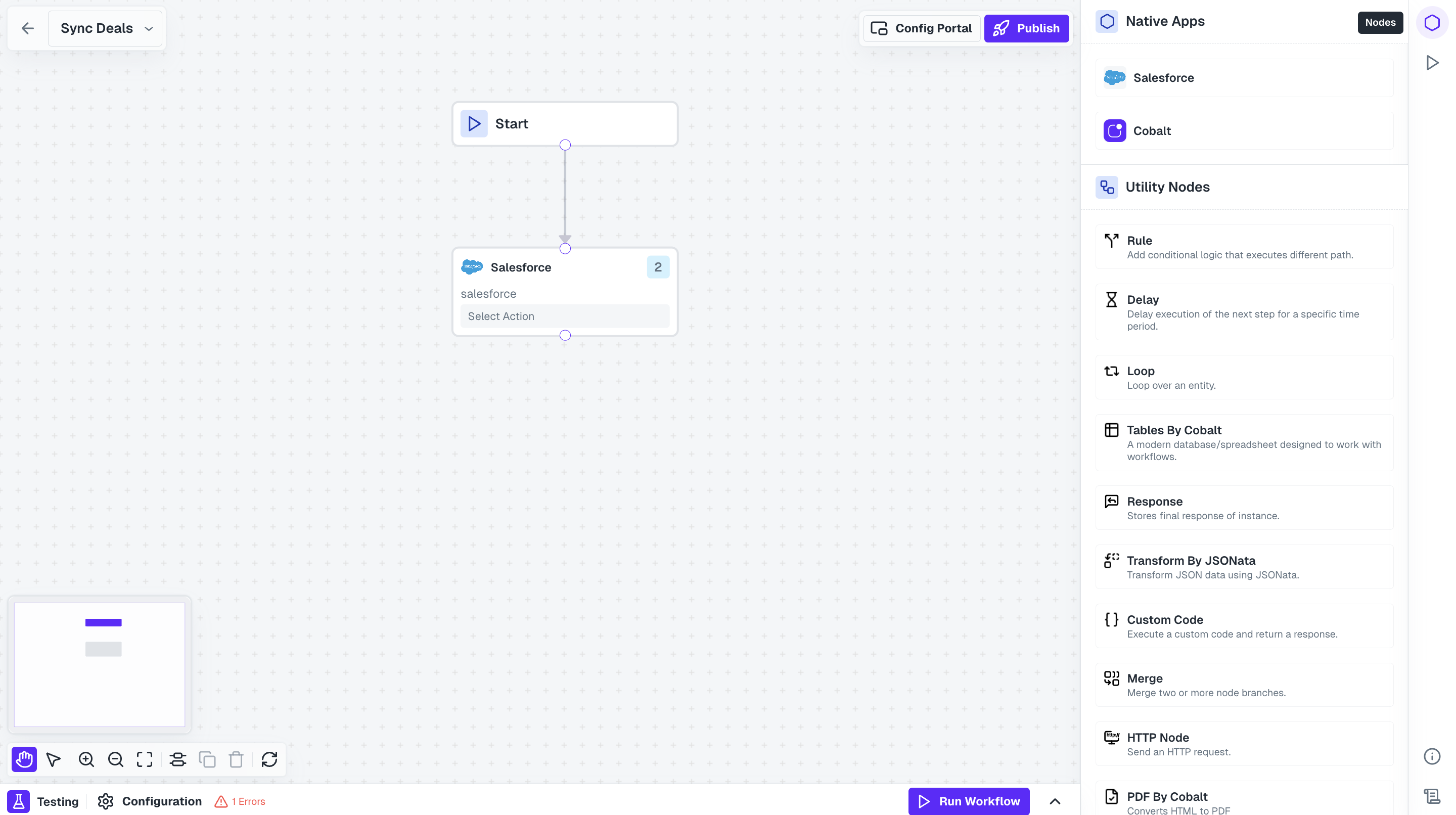The height and width of the screenshot is (815, 1456).
Task: Activate the hand pan tool
Action: pyautogui.click(x=24, y=759)
